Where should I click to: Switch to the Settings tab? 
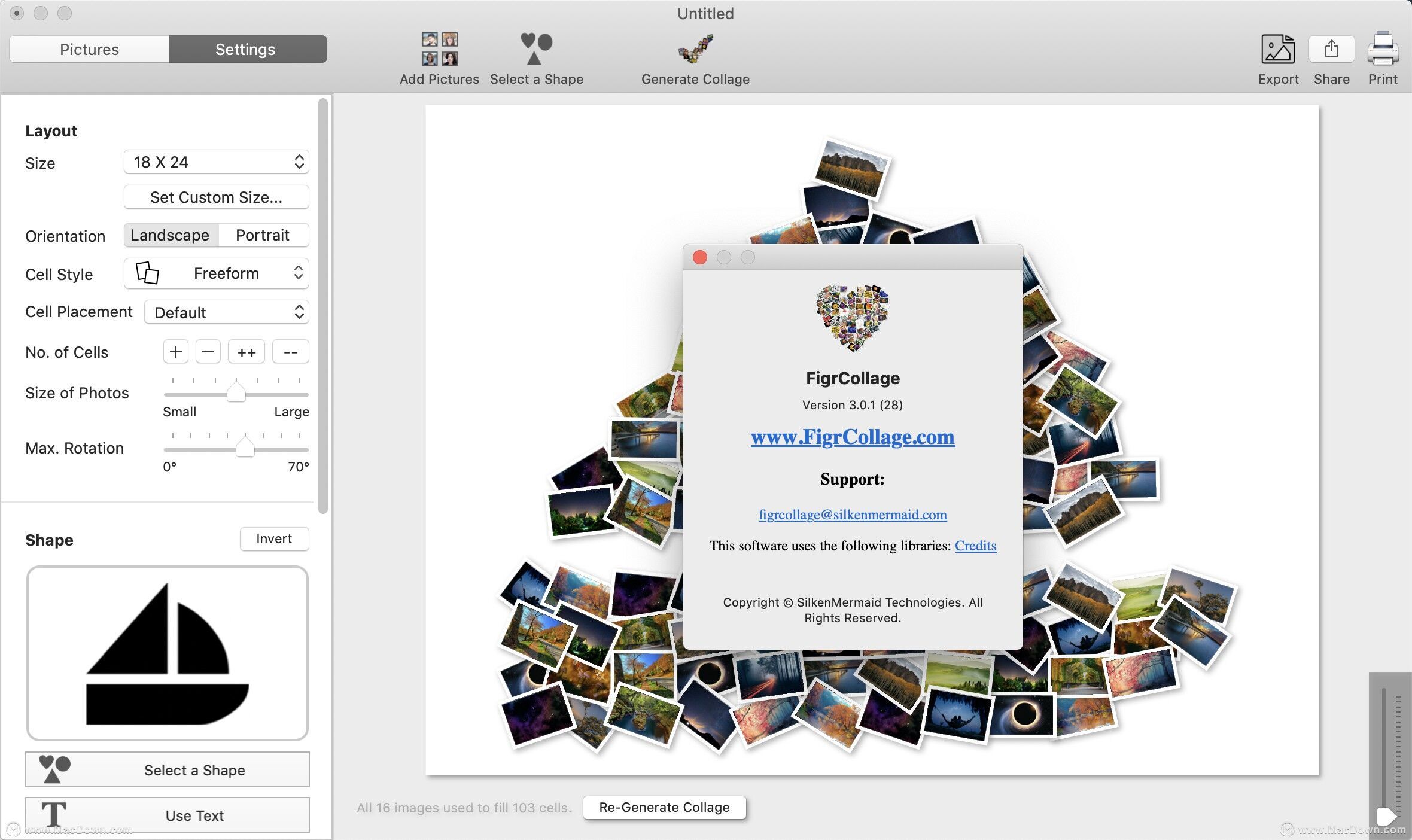pyautogui.click(x=248, y=49)
